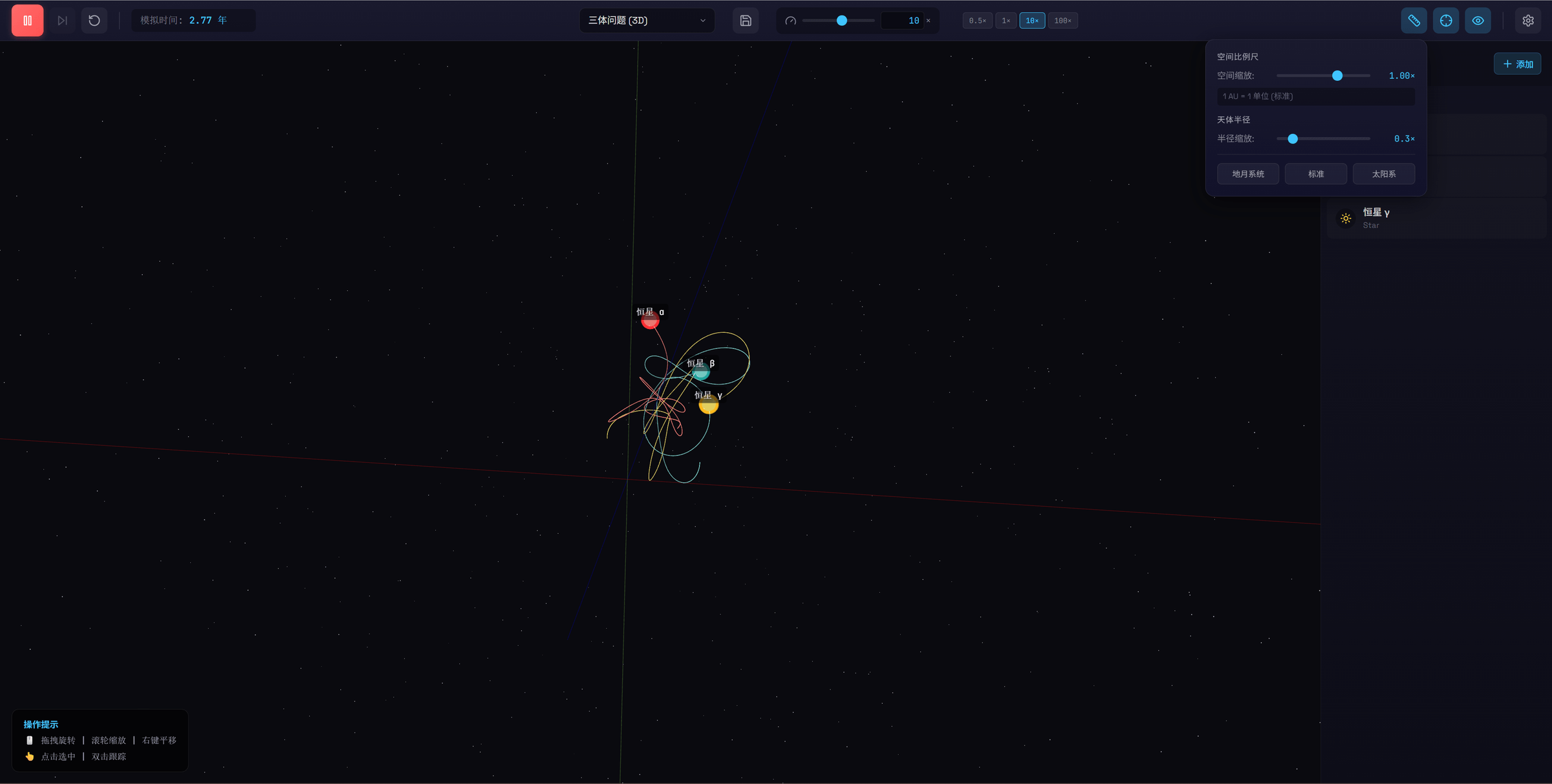Click the 1.00× space scale value
Screen dimensions: 1552x784
pos(1401,76)
